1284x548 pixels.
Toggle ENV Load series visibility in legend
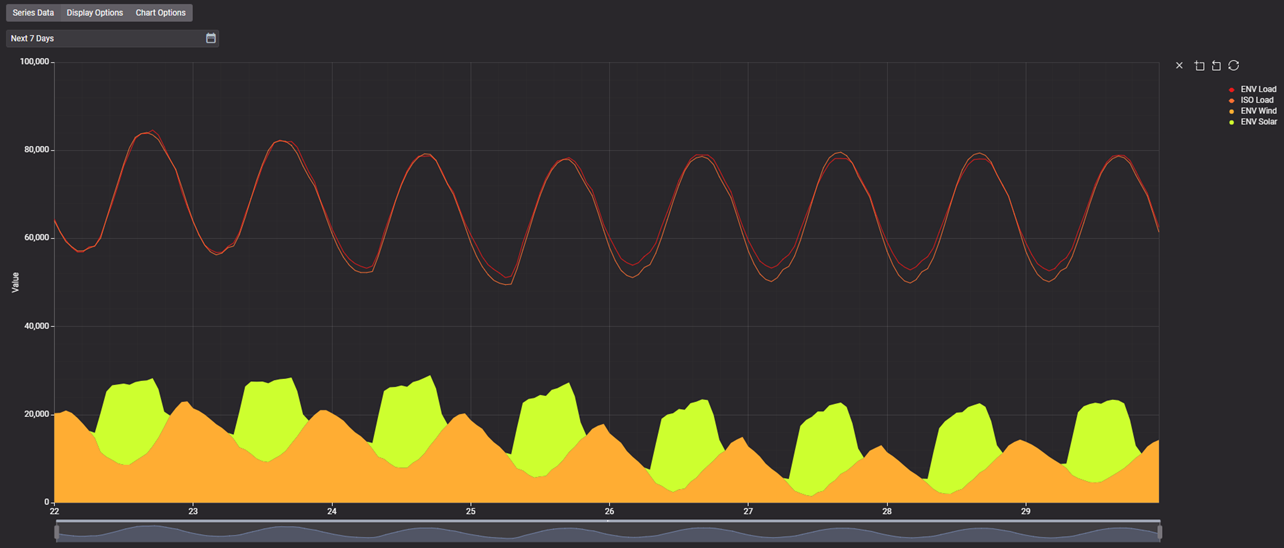click(x=1258, y=90)
